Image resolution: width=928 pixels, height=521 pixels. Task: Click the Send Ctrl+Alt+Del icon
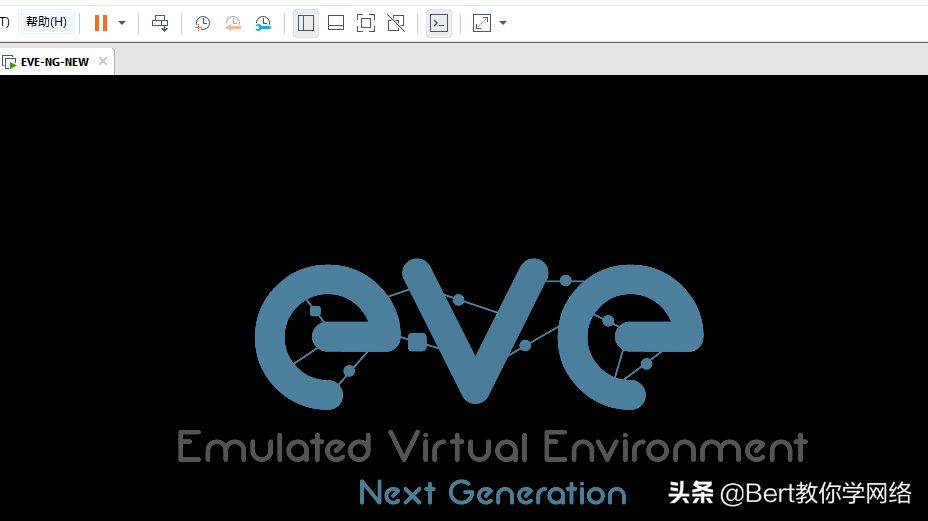coord(160,23)
